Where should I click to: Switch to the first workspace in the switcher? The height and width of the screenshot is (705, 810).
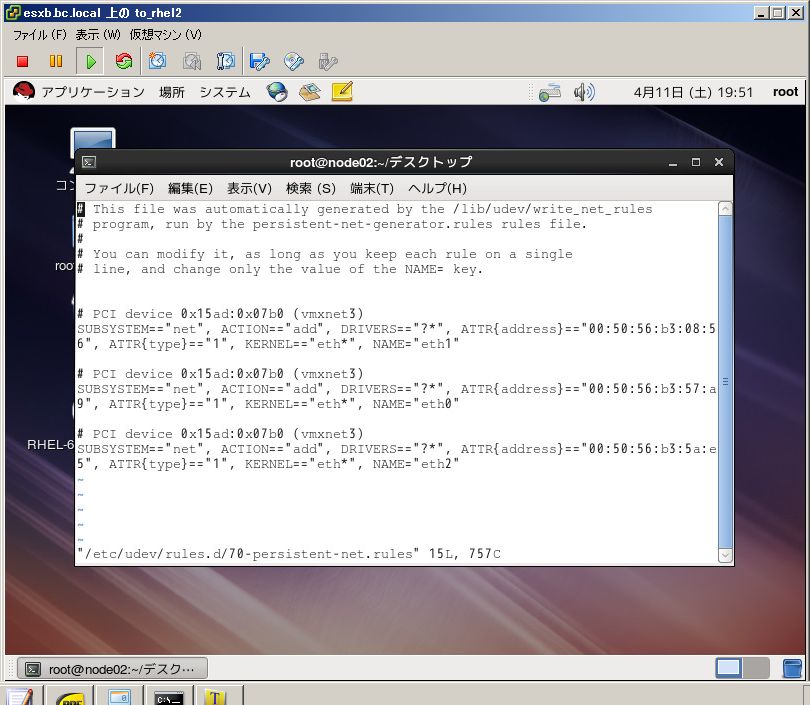728,668
